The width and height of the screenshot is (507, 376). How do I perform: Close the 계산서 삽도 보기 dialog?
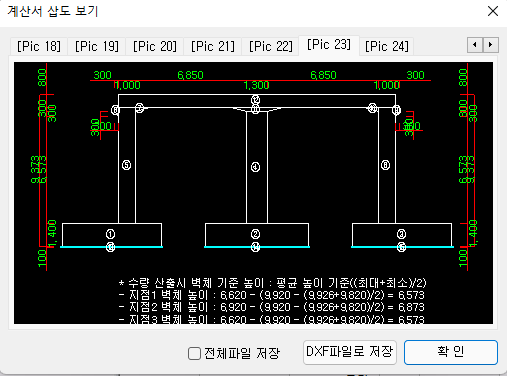pyautogui.click(x=493, y=11)
